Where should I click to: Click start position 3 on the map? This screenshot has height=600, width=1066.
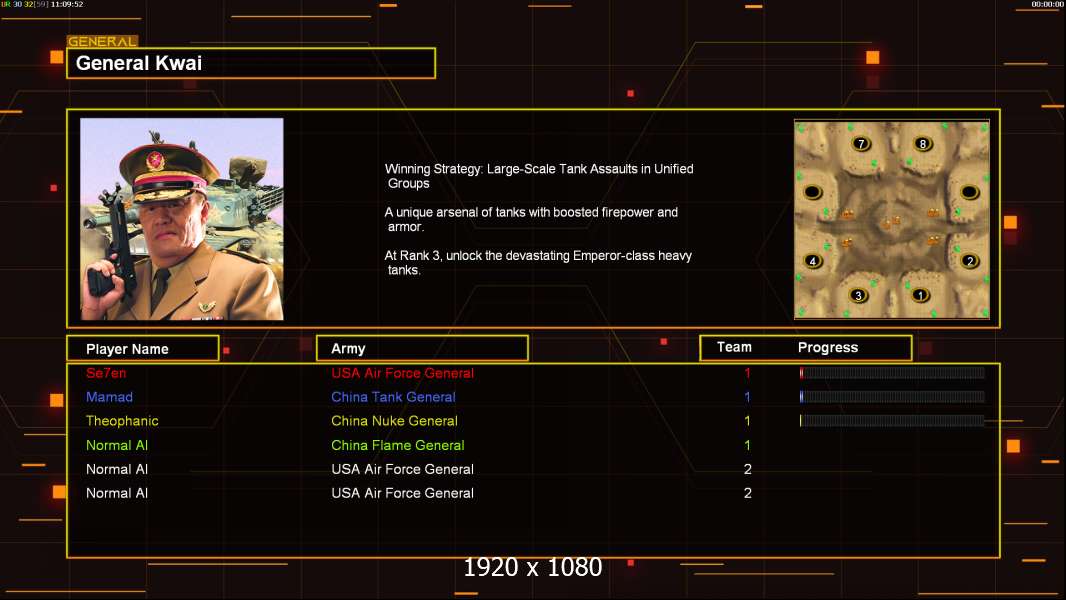coord(859,296)
